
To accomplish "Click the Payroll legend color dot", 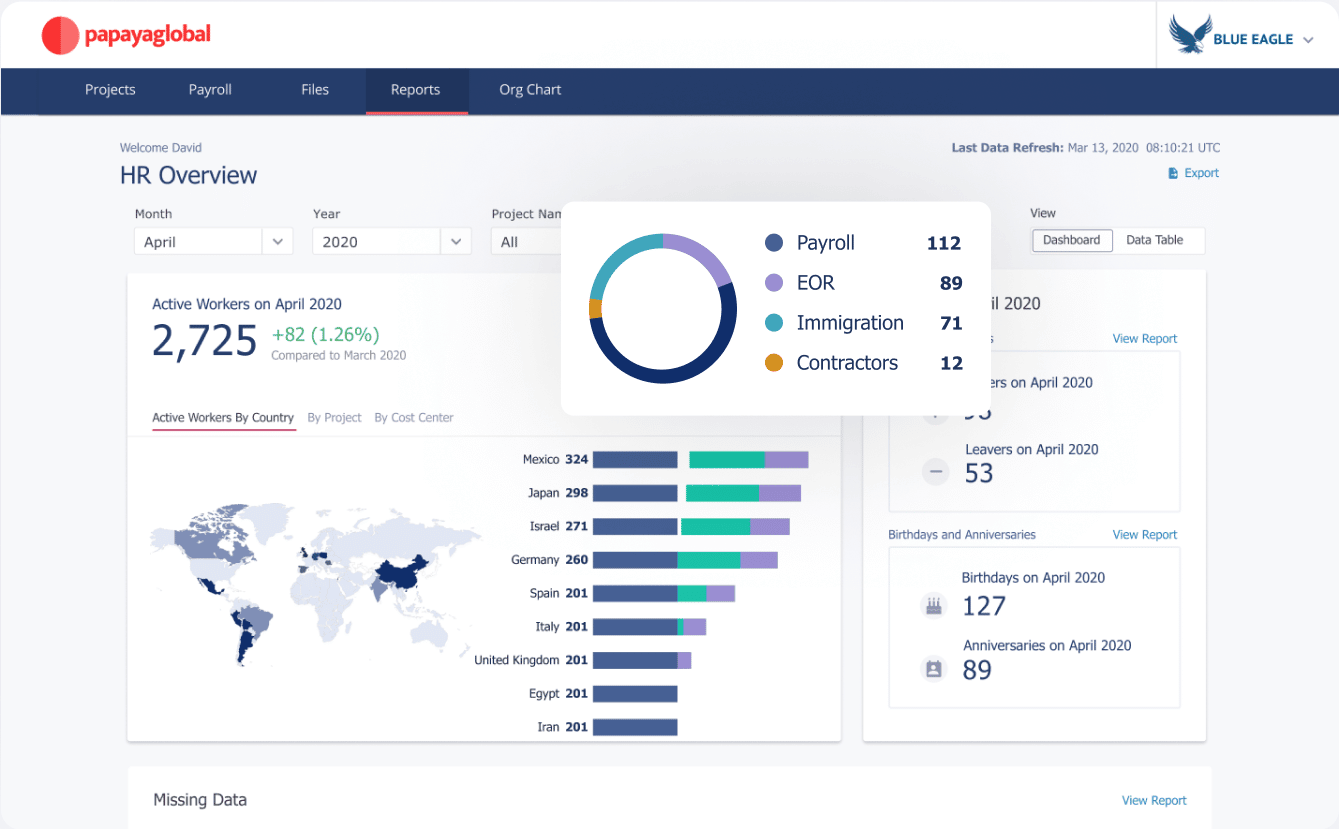I will [x=774, y=243].
